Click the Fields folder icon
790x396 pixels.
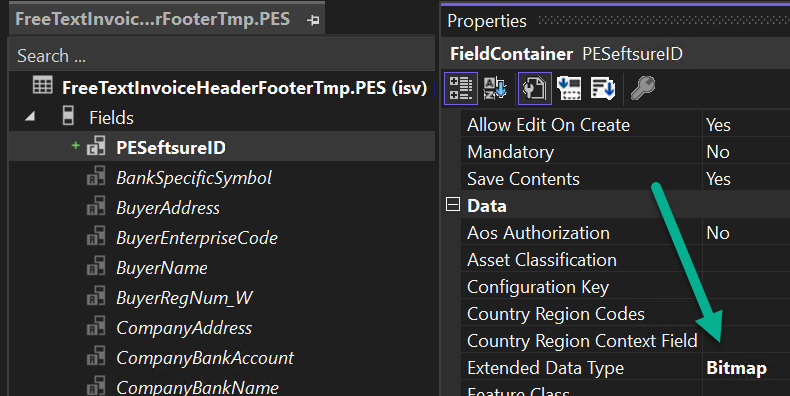point(69,116)
